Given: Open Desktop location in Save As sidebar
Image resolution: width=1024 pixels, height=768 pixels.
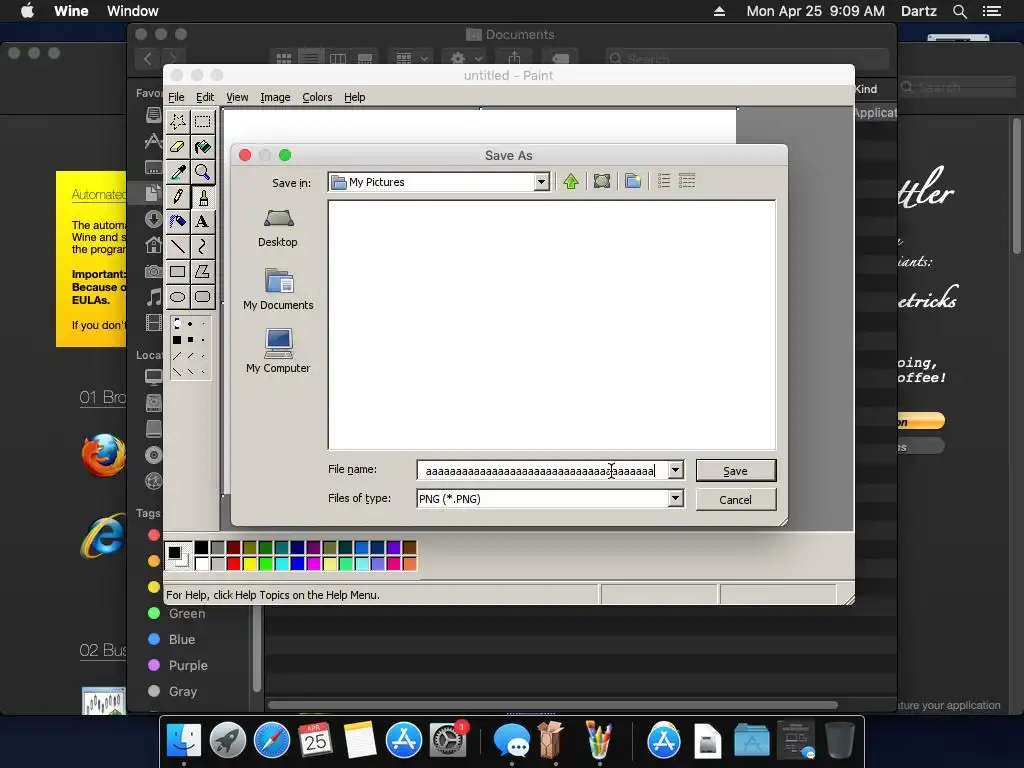Looking at the screenshot, I should (x=278, y=228).
